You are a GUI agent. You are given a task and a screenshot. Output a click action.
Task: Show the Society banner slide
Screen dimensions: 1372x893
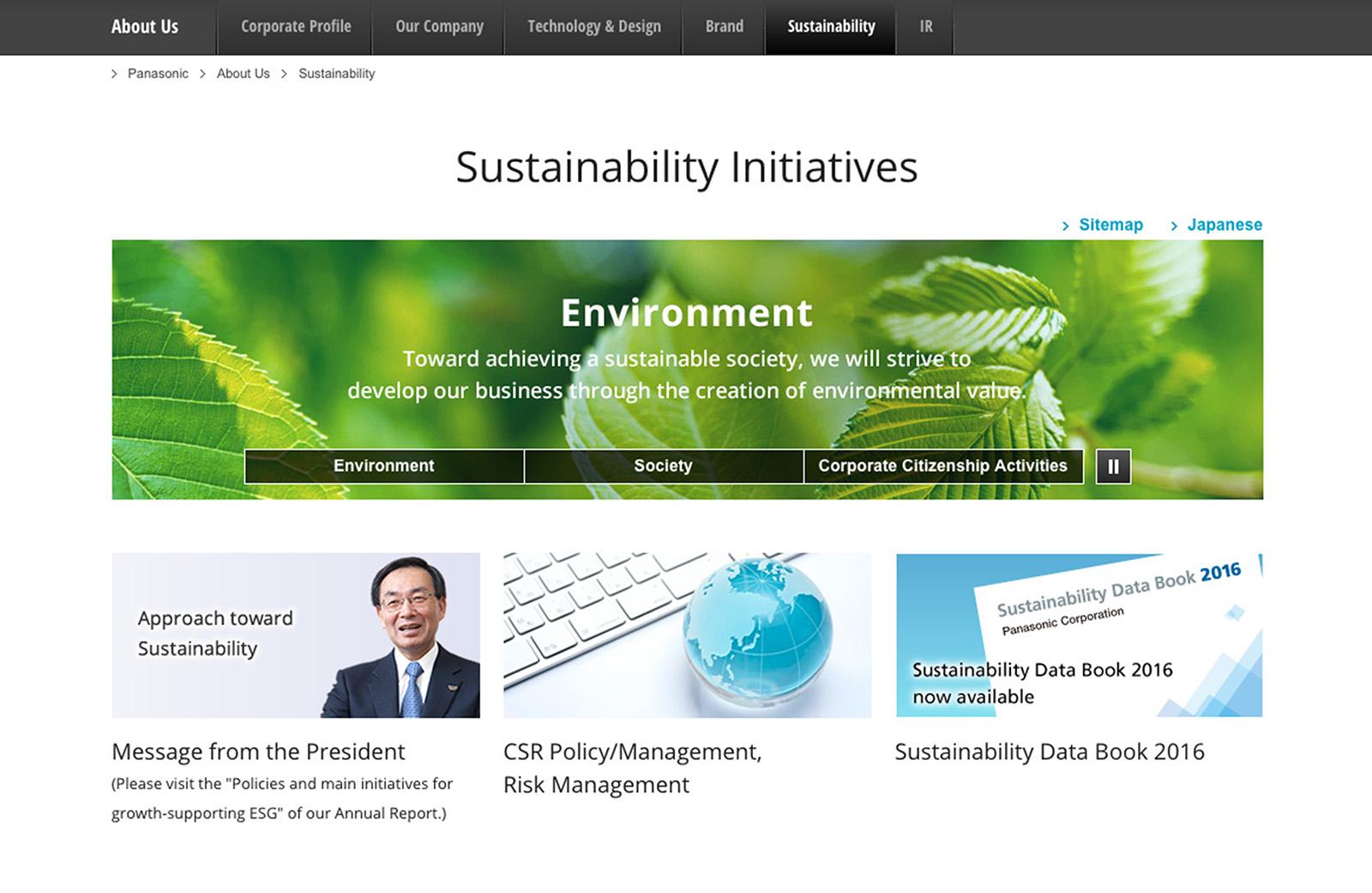(x=663, y=466)
